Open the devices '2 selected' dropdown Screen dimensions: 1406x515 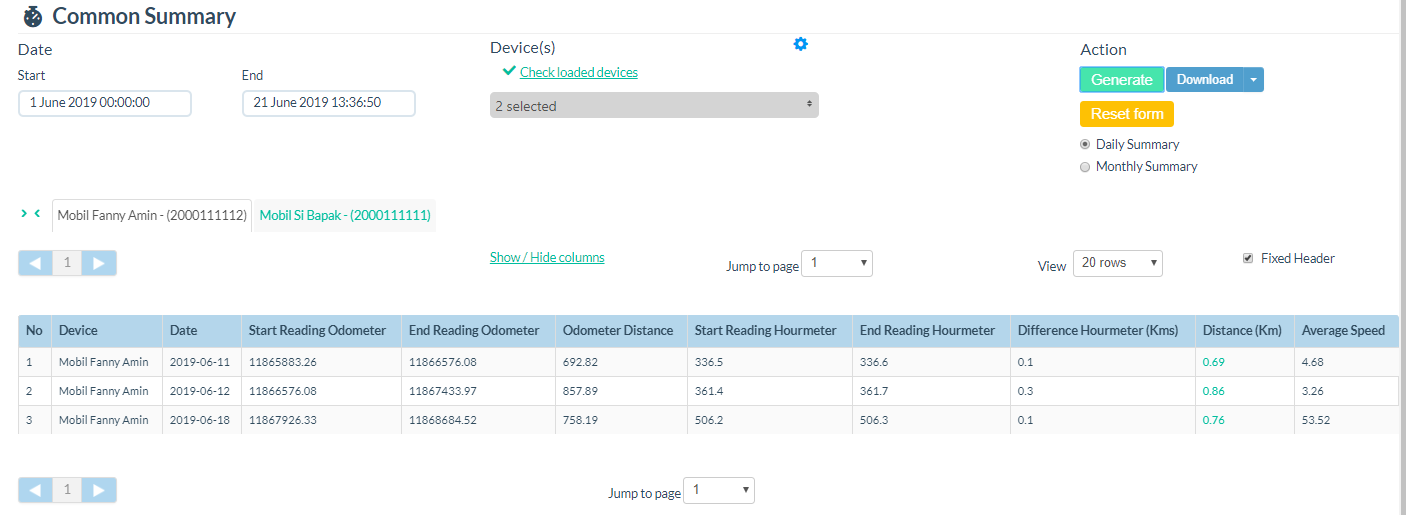(654, 105)
